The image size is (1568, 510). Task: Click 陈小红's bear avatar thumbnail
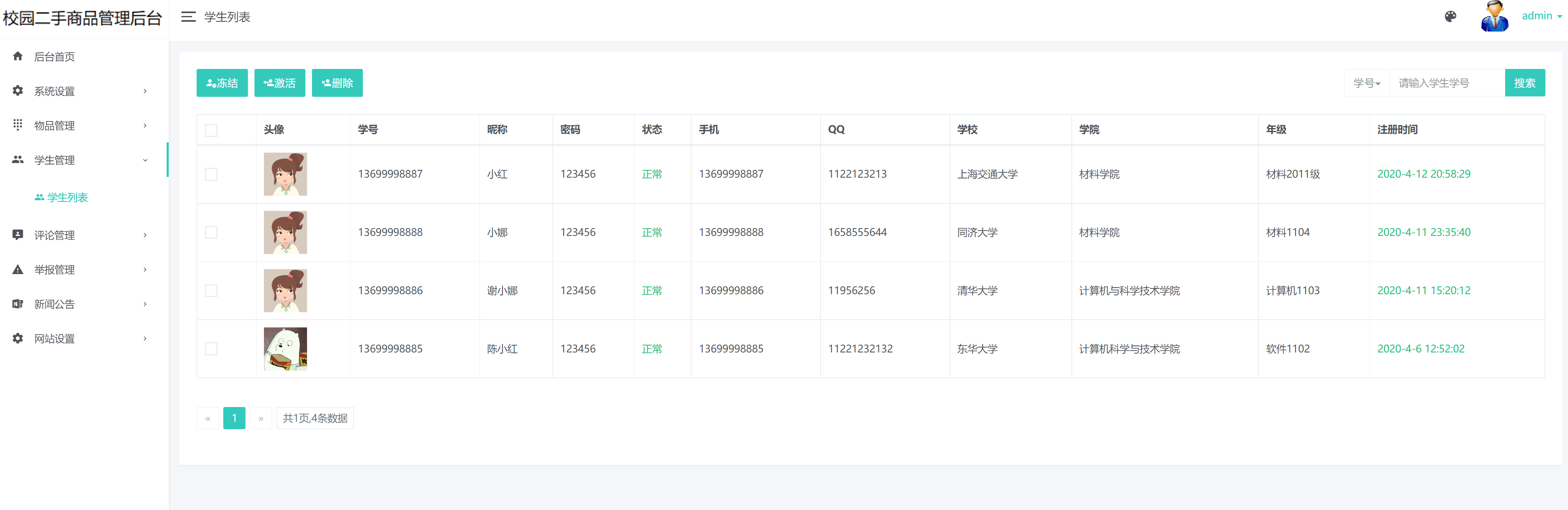click(x=285, y=349)
